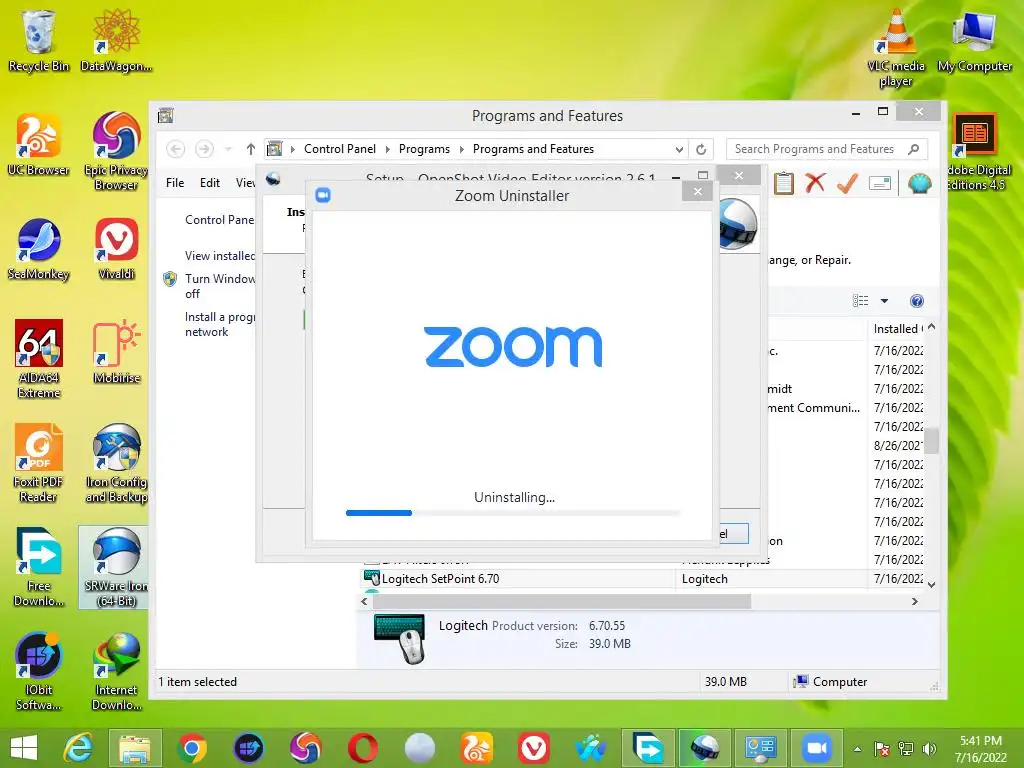Select the AIDA64 Extreme desktop icon
This screenshot has height=768, width=1024.
(x=38, y=359)
